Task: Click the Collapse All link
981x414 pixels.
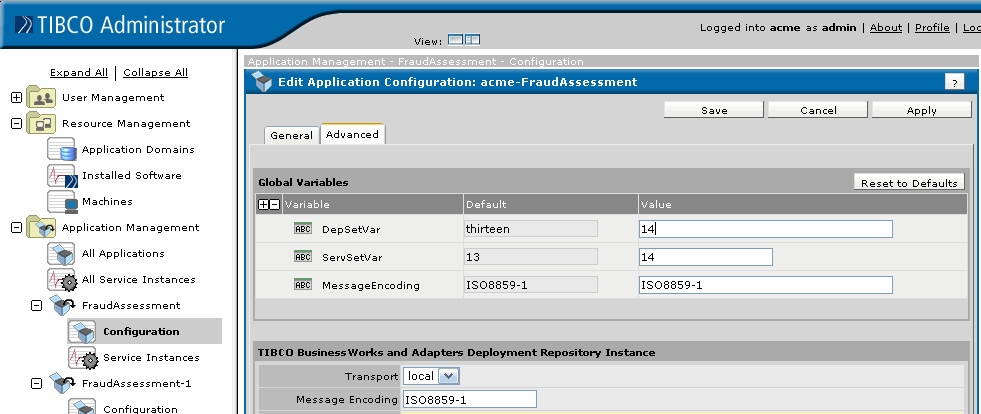Action: pyautogui.click(x=155, y=73)
